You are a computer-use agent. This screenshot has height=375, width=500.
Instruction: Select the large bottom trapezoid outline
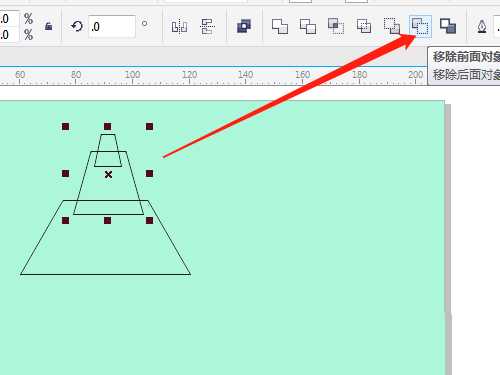(105, 274)
